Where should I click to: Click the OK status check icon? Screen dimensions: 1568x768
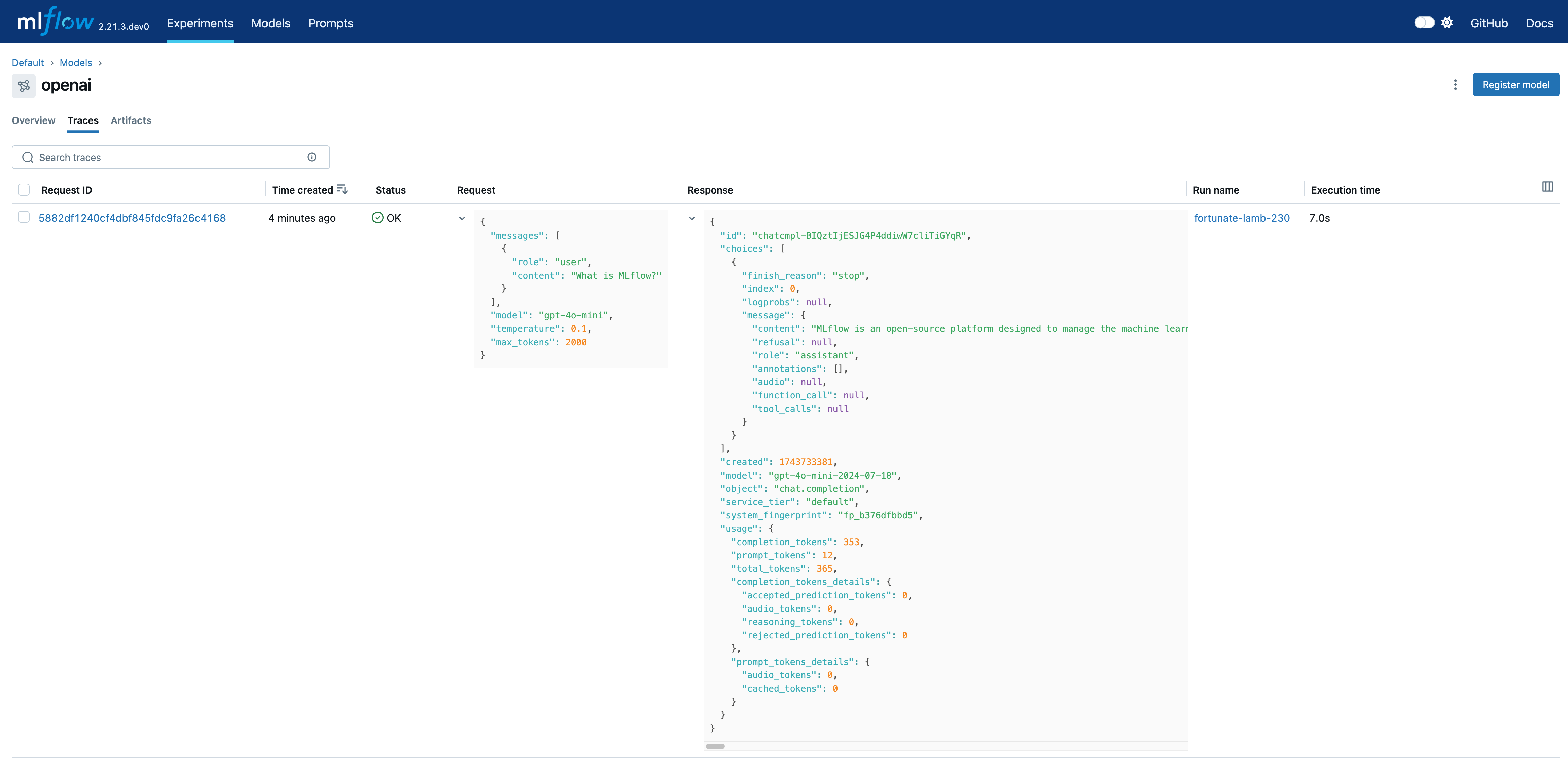tap(378, 218)
